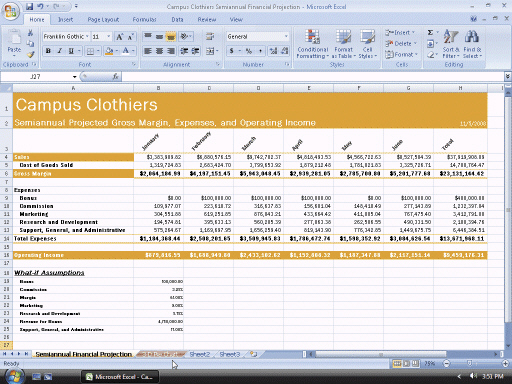Go to the View tab
The height and width of the screenshot is (384, 512).
click(x=236, y=20)
